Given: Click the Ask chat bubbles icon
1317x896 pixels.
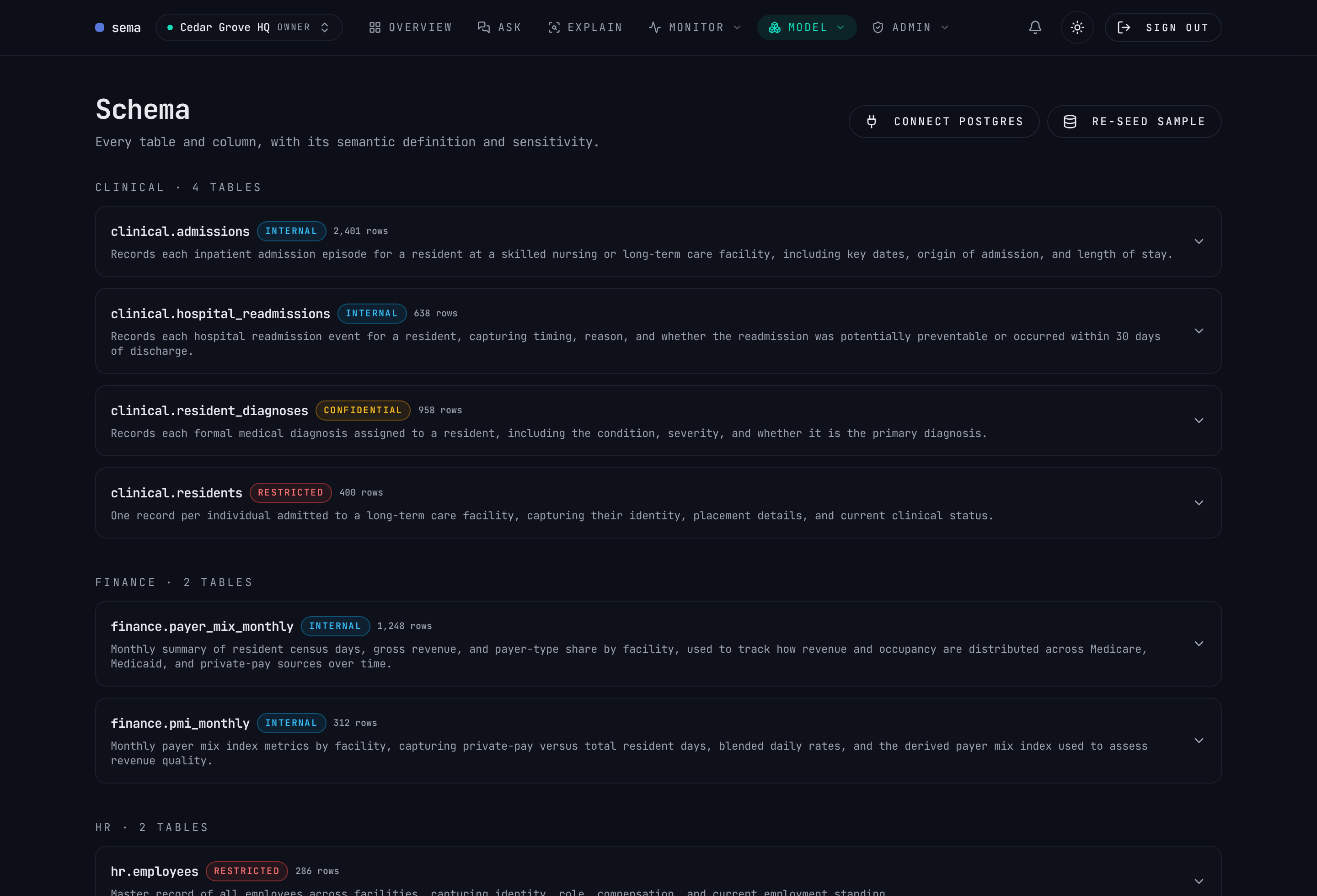Looking at the screenshot, I should click(483, 27).
